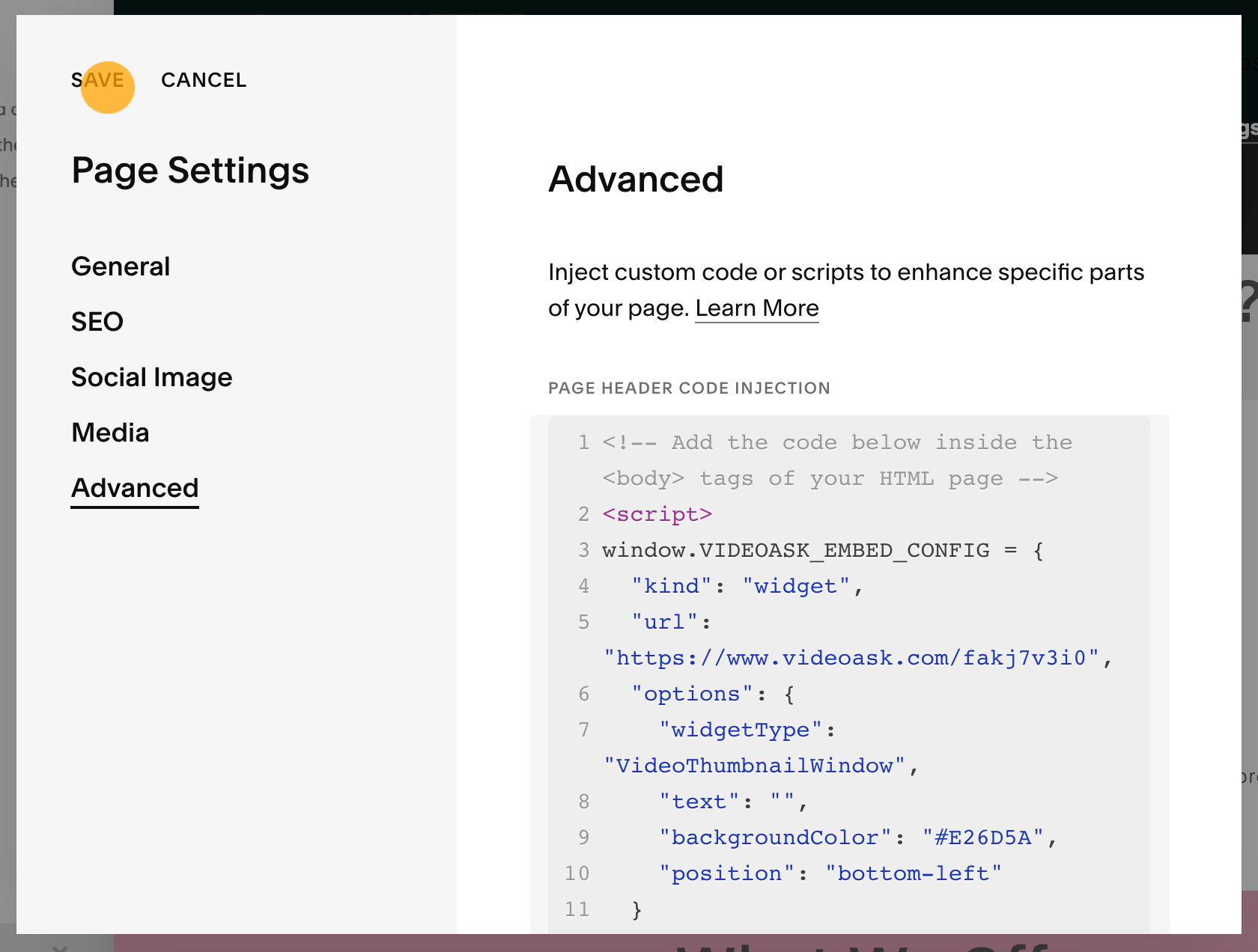Click the Advanced heading in main panel

[x=636, y=180]
